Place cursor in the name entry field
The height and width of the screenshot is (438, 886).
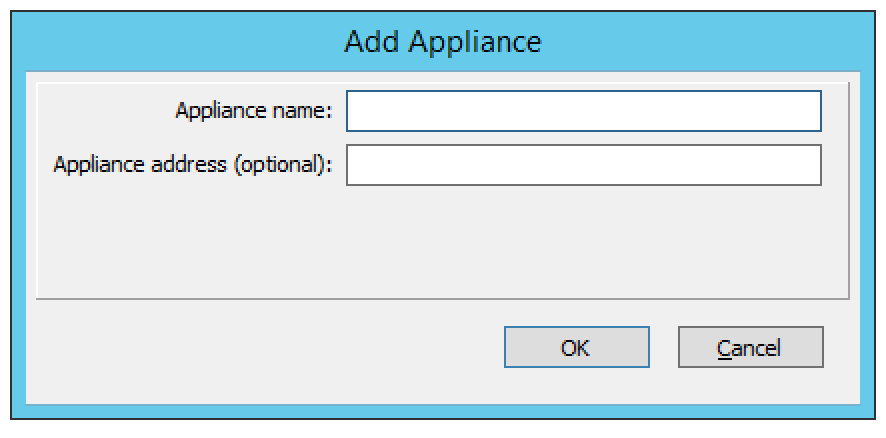pos(583,111)
